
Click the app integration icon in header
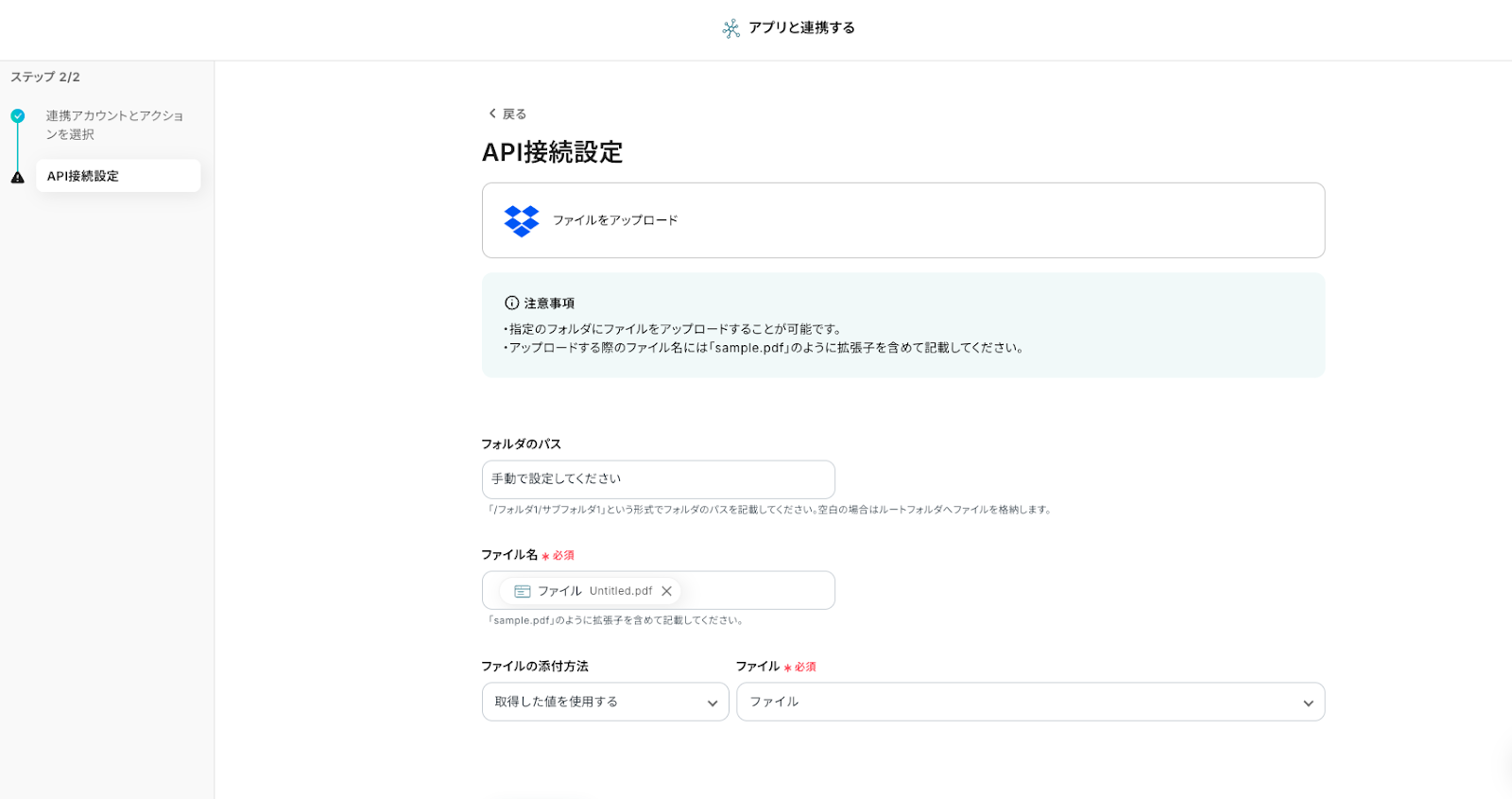tap(730, 28)
